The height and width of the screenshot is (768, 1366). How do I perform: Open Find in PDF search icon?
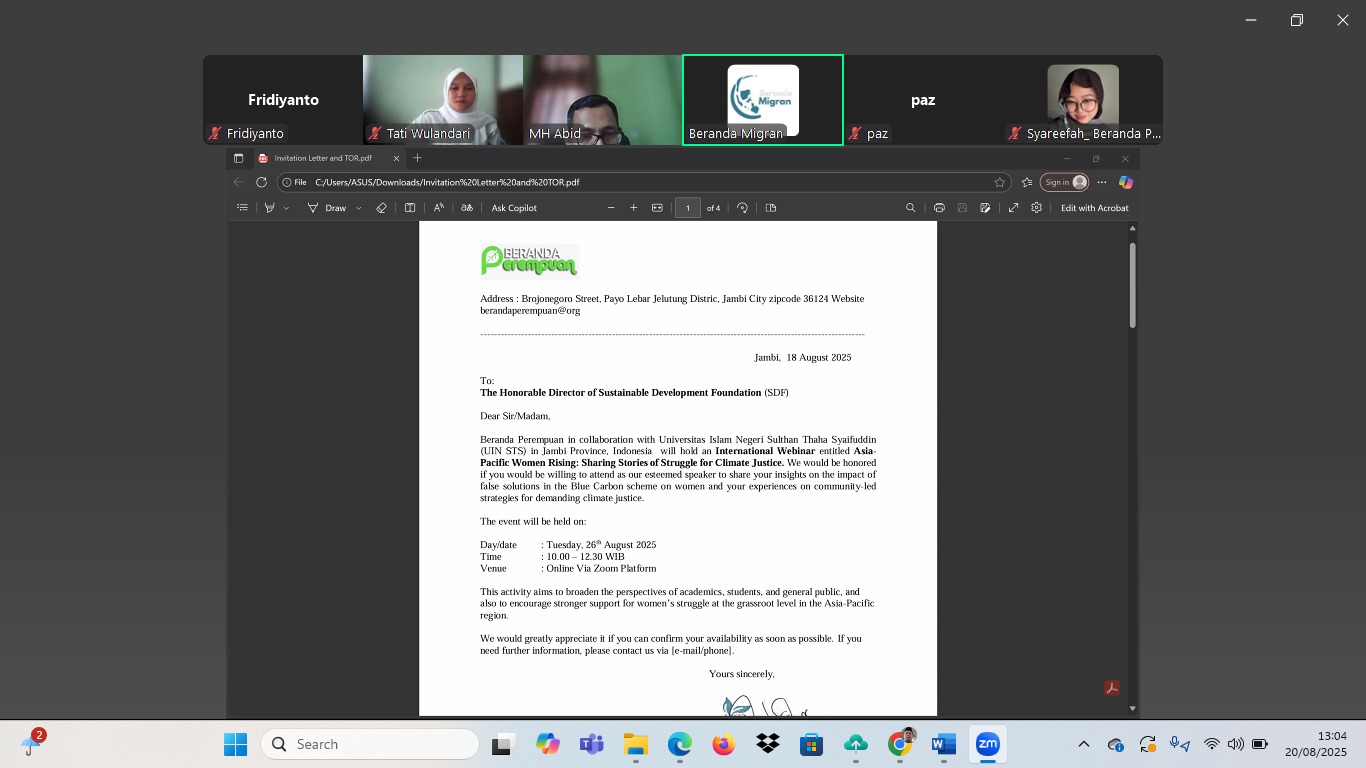pos(910,208)
